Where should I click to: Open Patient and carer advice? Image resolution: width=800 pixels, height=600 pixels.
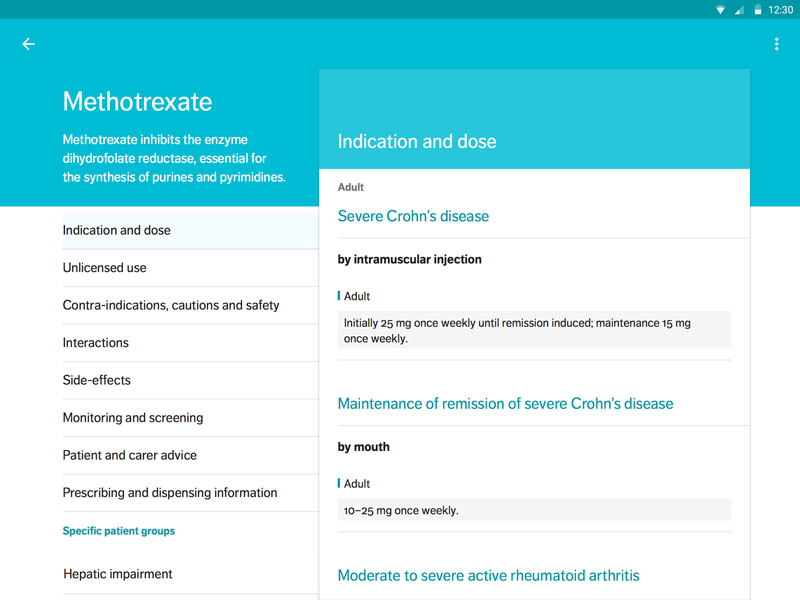point(191,456)
